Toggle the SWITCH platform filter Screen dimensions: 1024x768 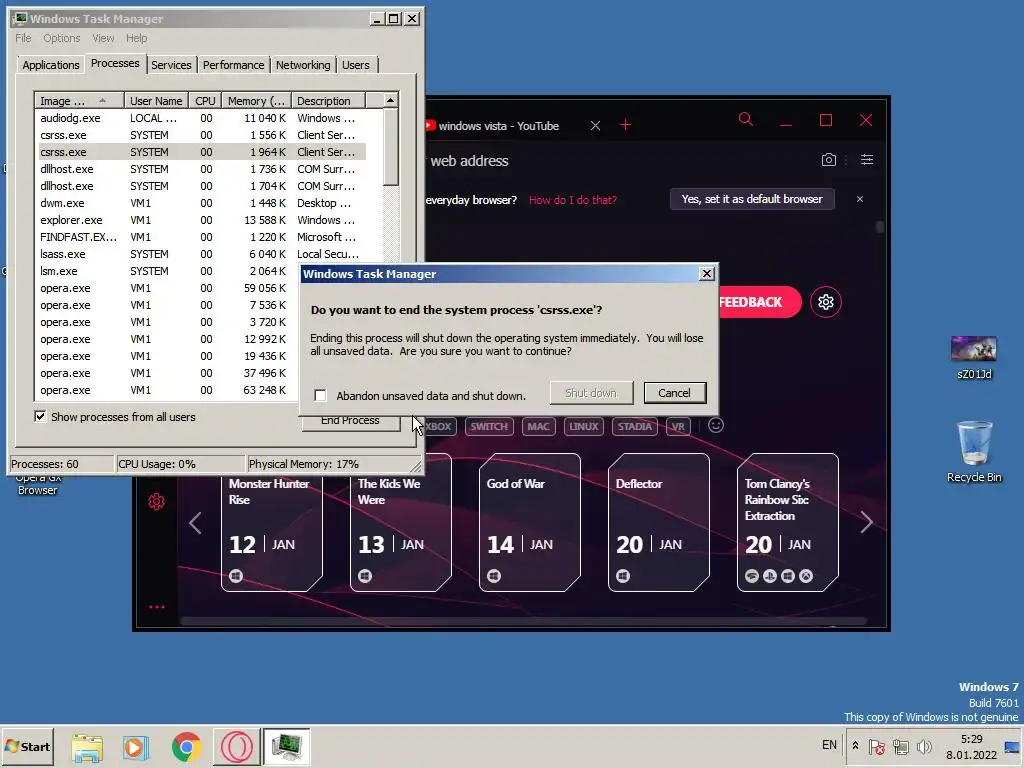click(x=488, y=426)
